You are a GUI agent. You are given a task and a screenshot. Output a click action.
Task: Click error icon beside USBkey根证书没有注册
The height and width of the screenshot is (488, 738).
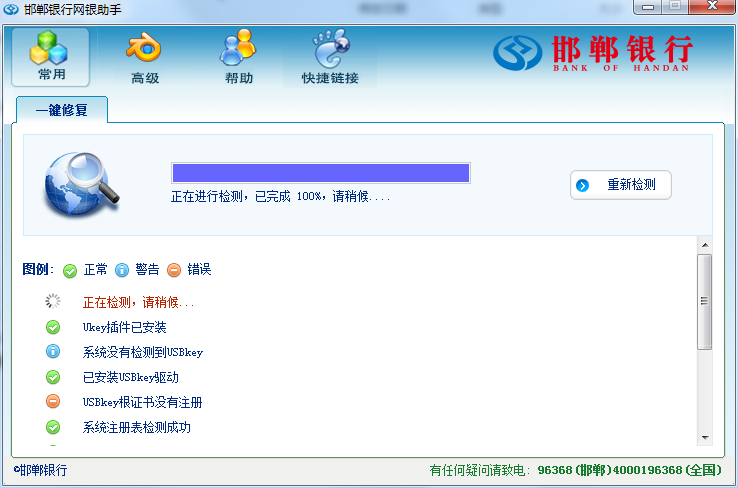coord(53,401)
